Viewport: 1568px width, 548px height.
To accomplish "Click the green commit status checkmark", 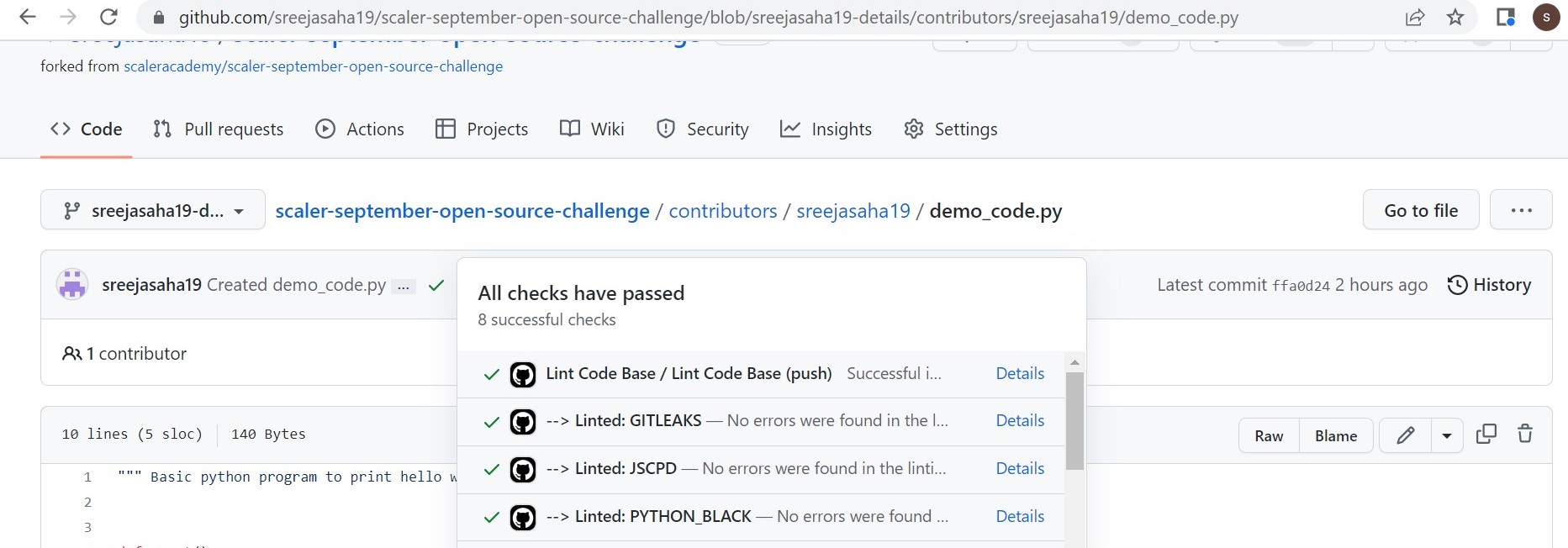I will pyautogui.click(x=436, y=286).
